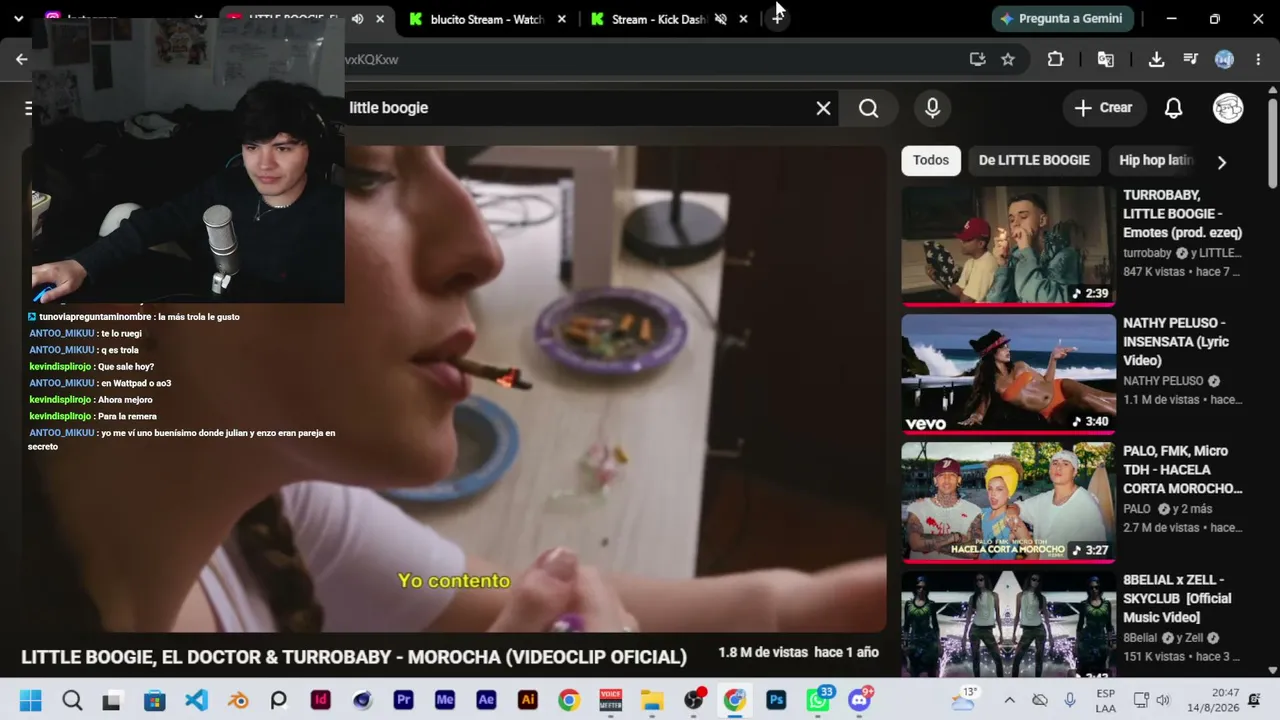Image resolution: width=1280 pixels, height=720 pixels.
Task: Show hidden system tray icons
Action: coord(1009,700)
